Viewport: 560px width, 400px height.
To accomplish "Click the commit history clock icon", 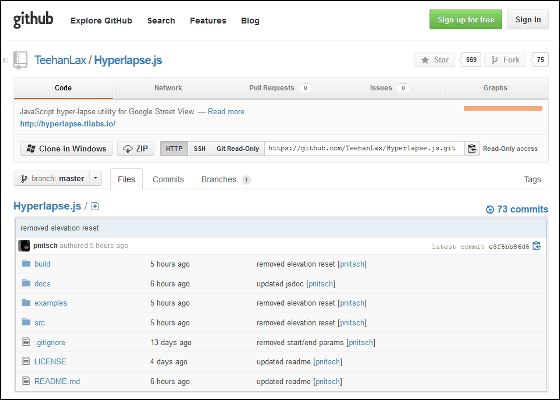I will 490,210.
